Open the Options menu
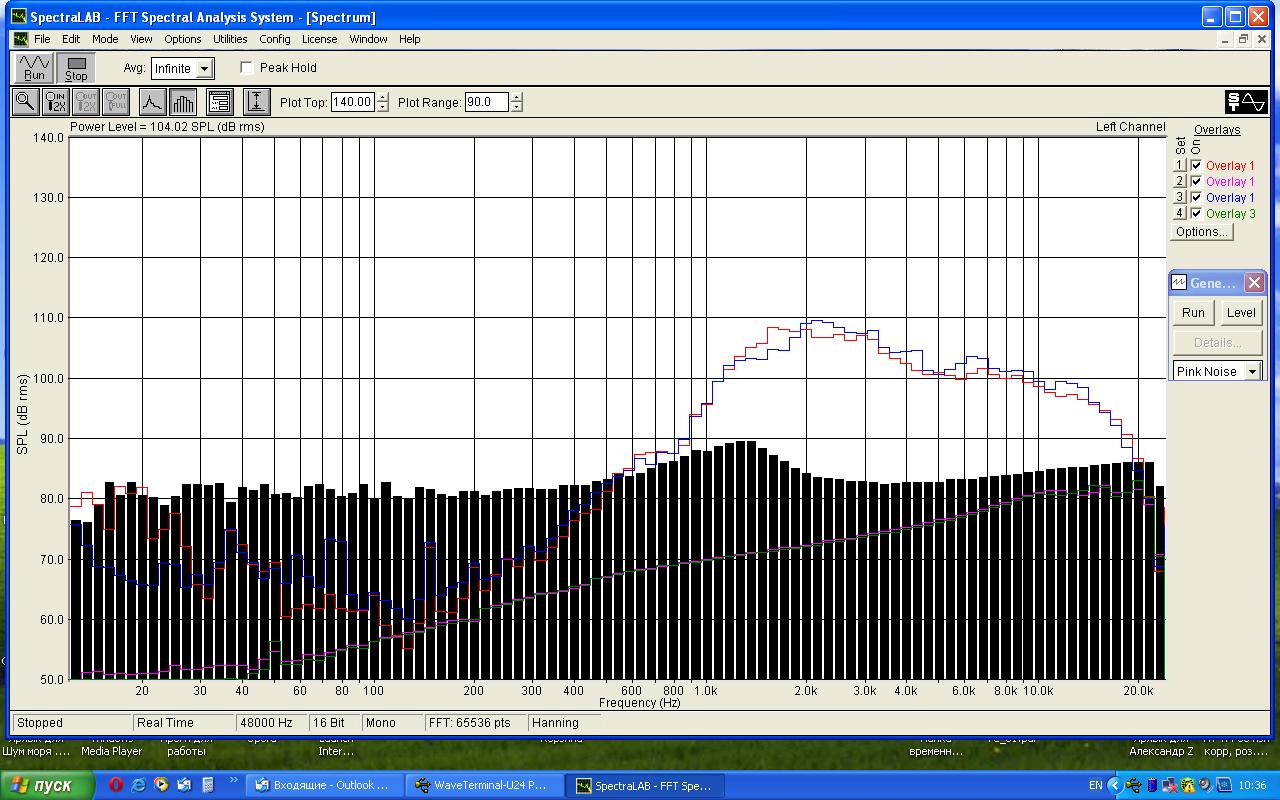 (183, 39)
